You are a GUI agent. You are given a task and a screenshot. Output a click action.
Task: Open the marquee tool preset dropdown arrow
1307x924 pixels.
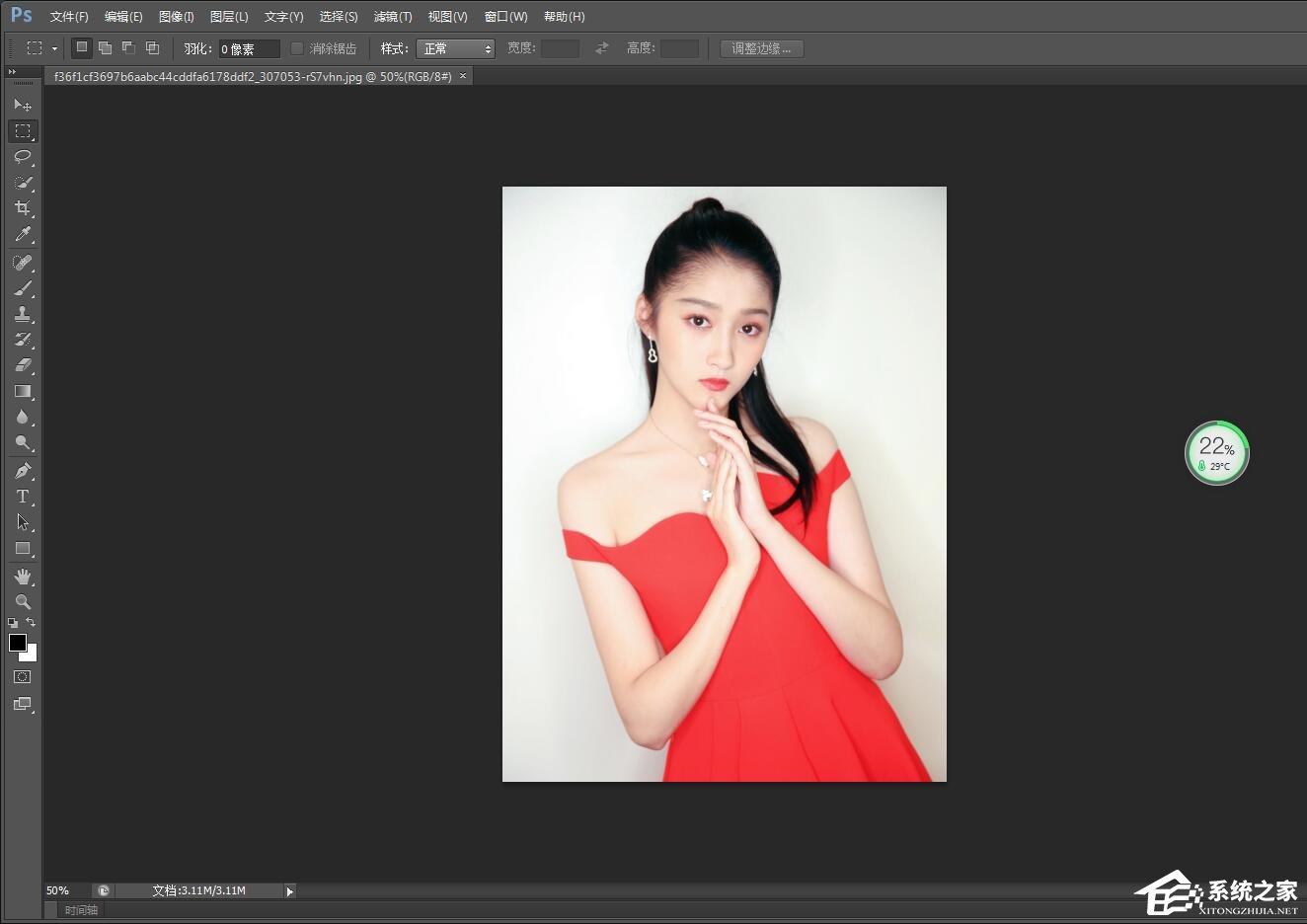(x=55, y=47)
